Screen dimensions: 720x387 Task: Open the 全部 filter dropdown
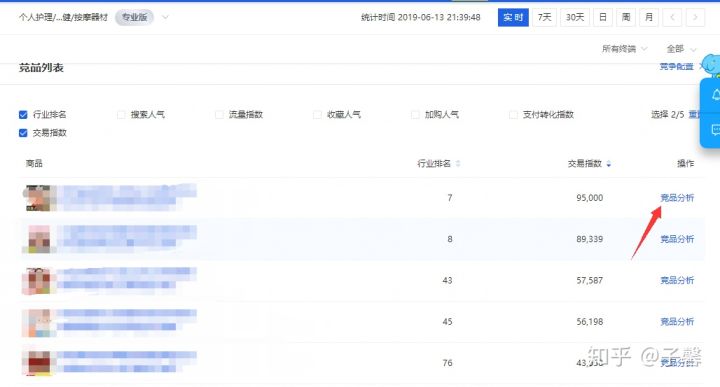pyautogui.click(x=681, y=49)
